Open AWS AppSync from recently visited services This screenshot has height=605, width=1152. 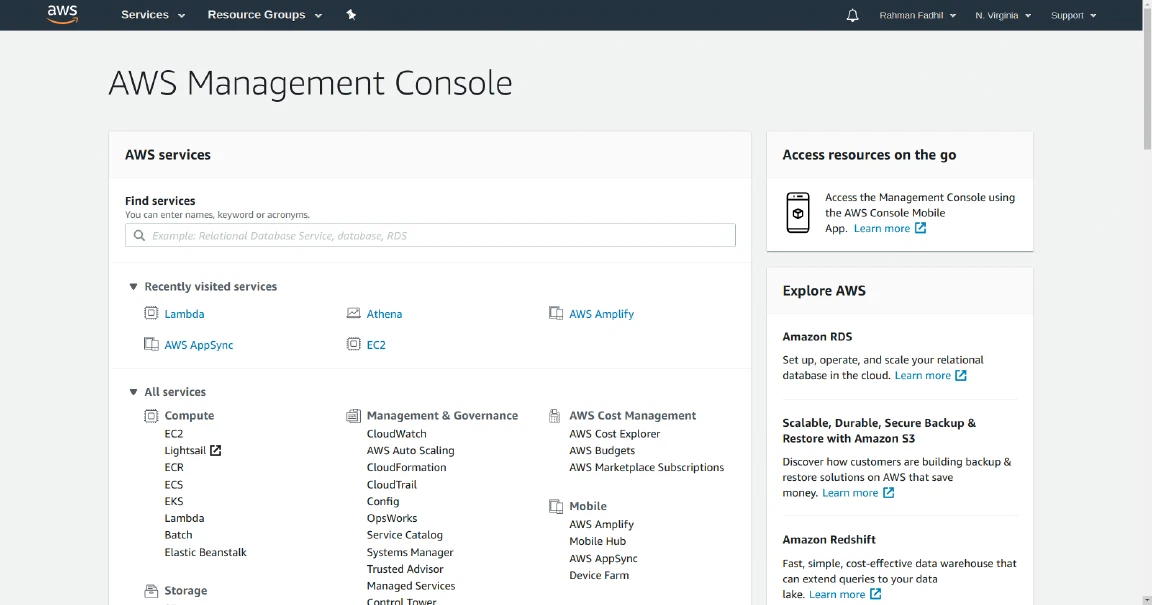point(198,345)
